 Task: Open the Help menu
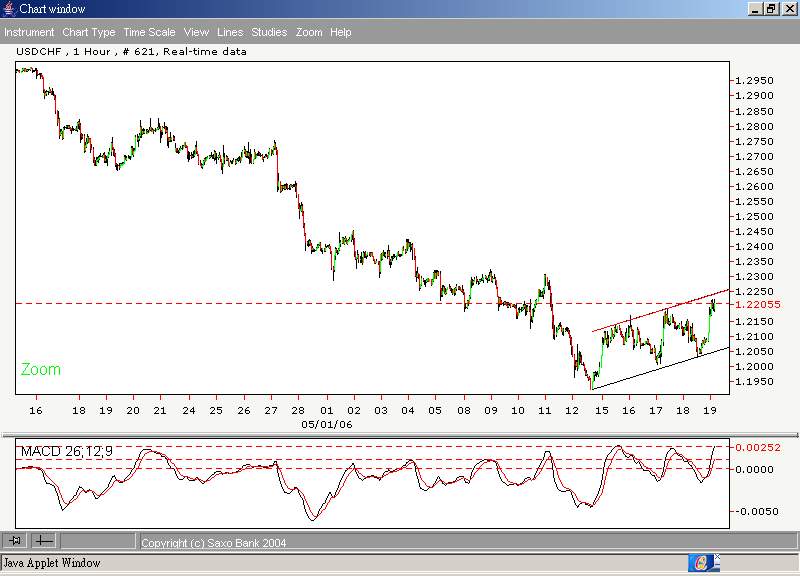pos(341,32)
